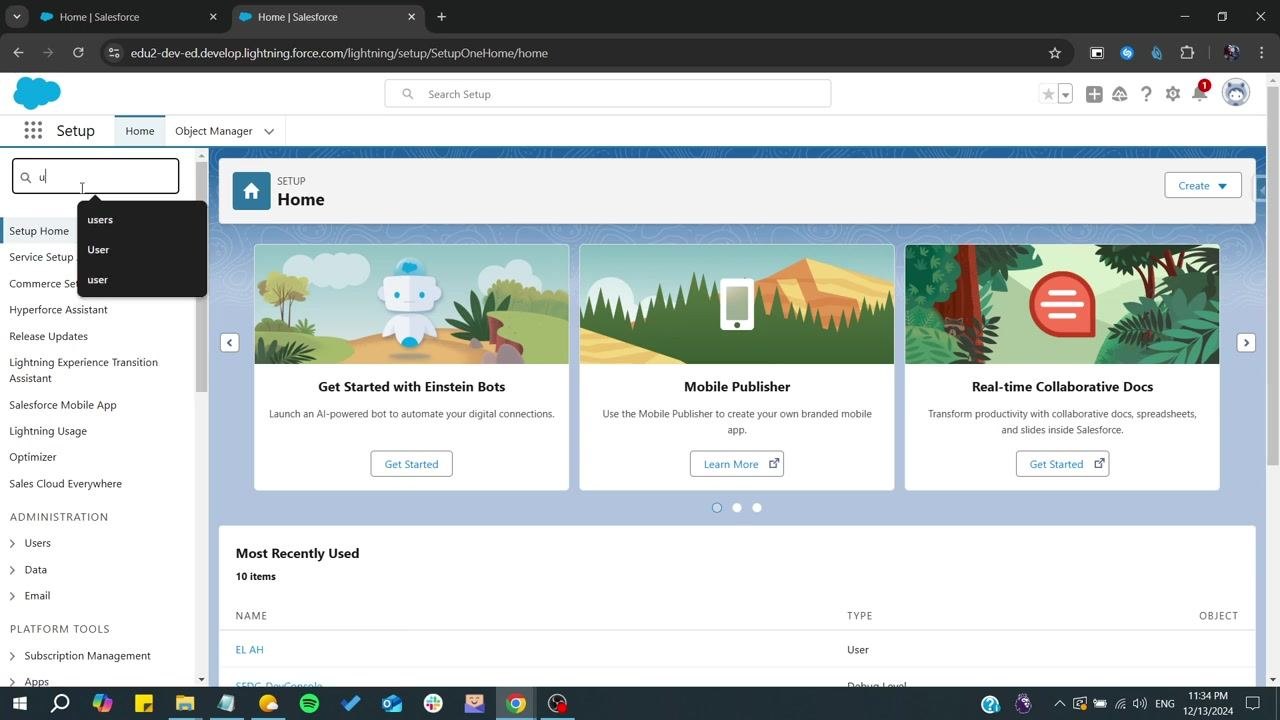The width and height of the screenshot is (1280, 720).
Task: Open the Trailhead guidance icon
Action: click(1120, 94)
